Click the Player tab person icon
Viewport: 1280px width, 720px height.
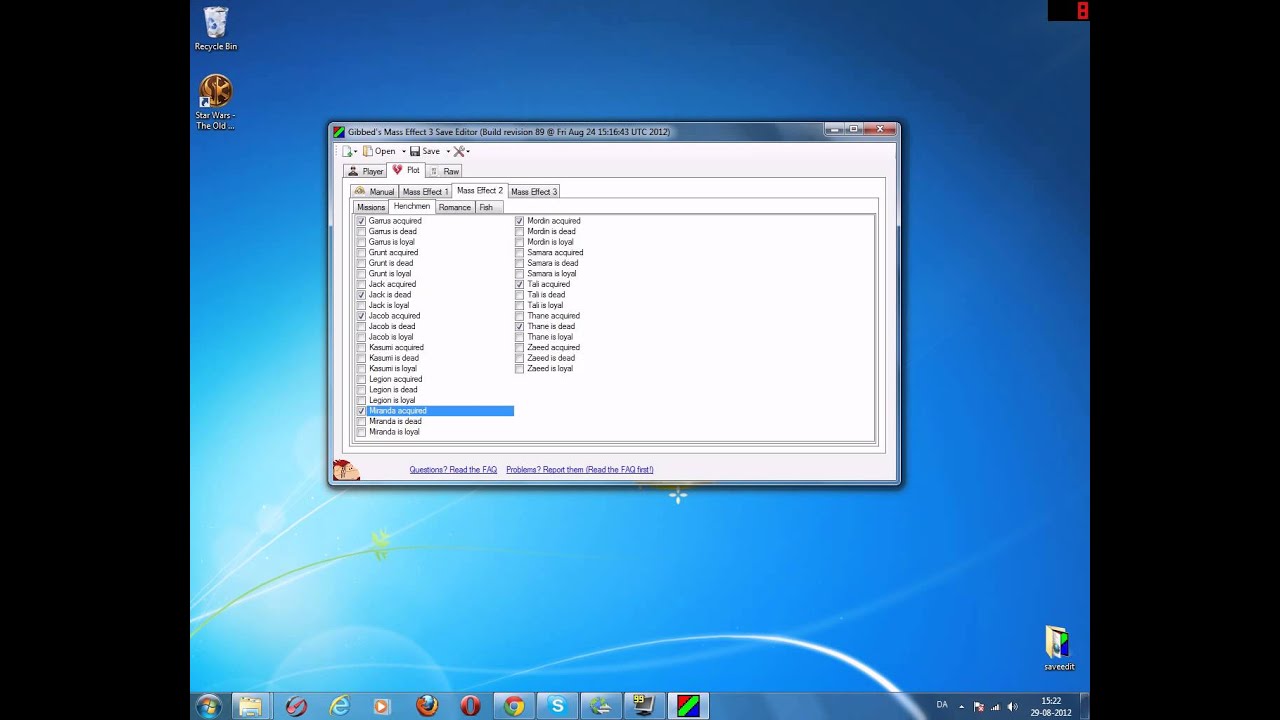point(353,171)
